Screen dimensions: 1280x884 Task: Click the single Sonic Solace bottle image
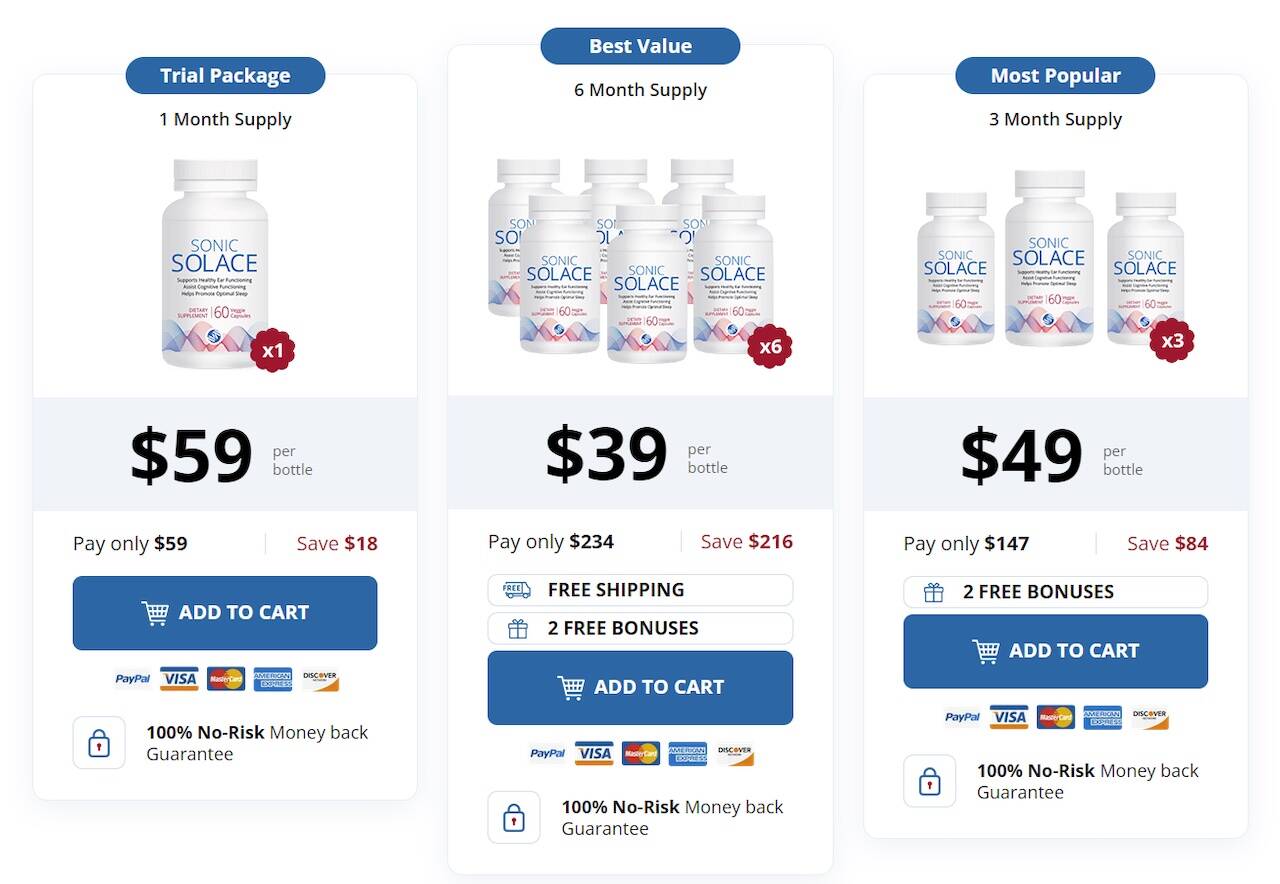click(x=215, y=263)
